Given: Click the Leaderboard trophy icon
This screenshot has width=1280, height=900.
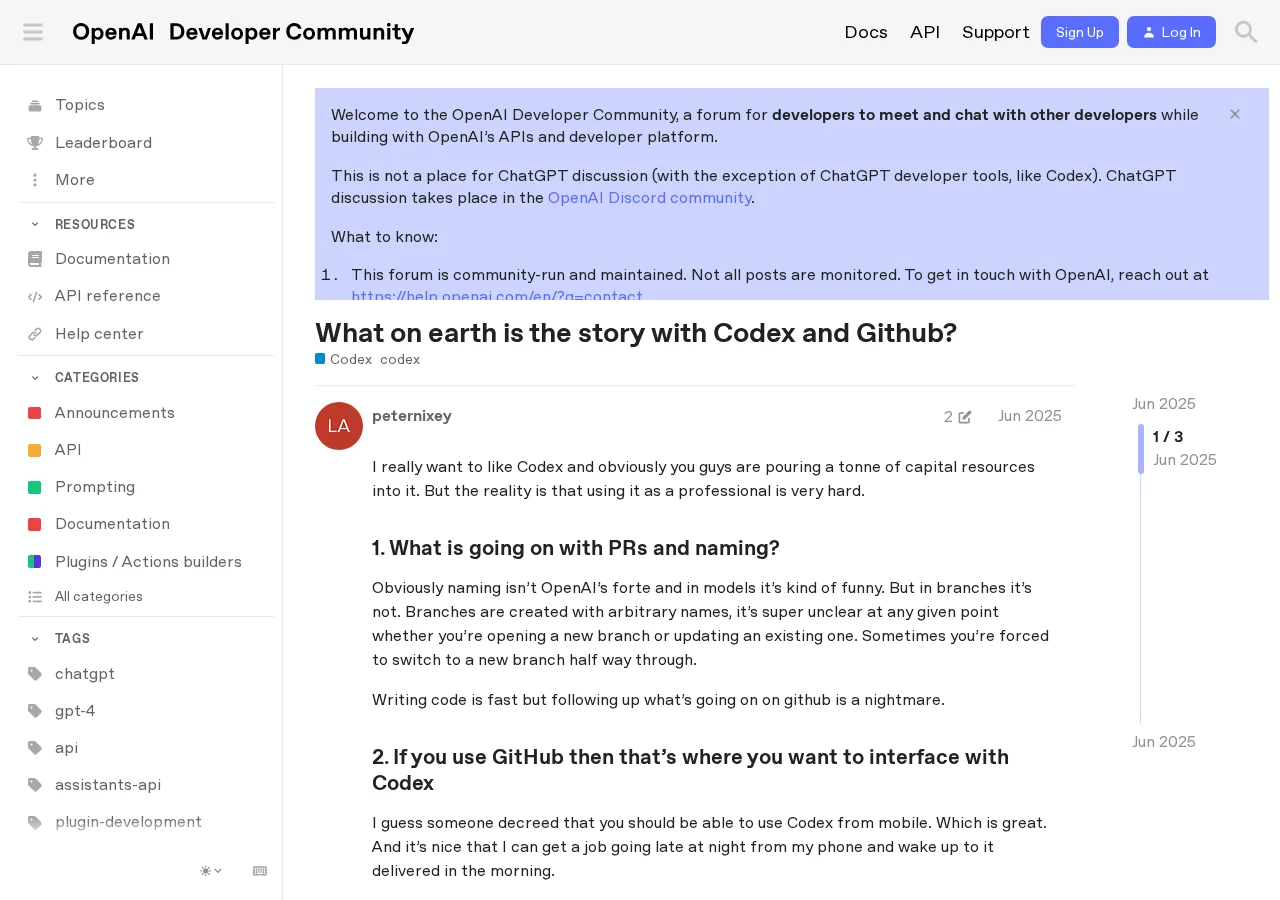Looking at the screenshot, I should (35, 143).
